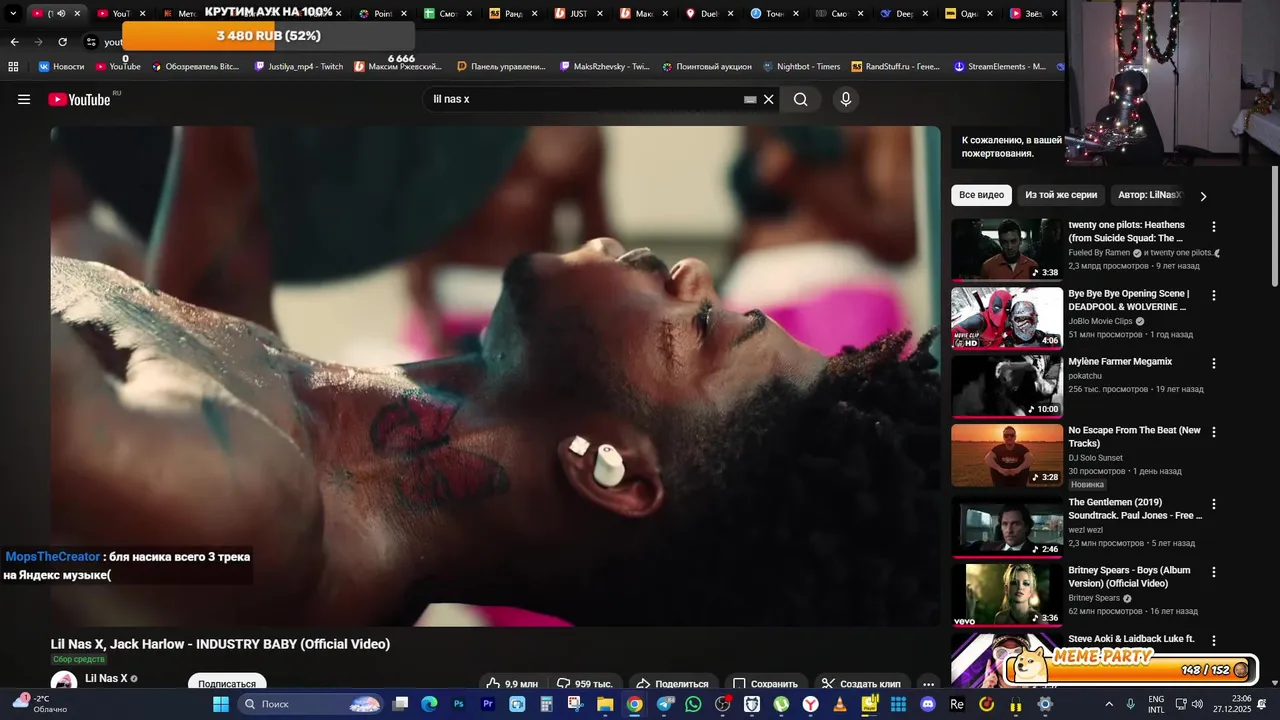Open Telegram from the taskbar
Image resolution: width=1280 pixels, height=720 pixels.
664,704
